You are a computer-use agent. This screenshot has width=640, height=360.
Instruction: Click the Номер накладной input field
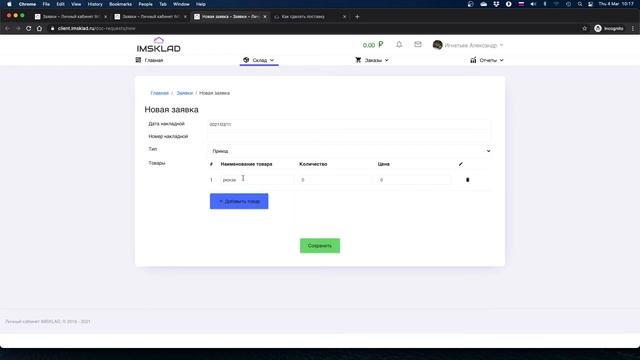[x=349, y=137]
